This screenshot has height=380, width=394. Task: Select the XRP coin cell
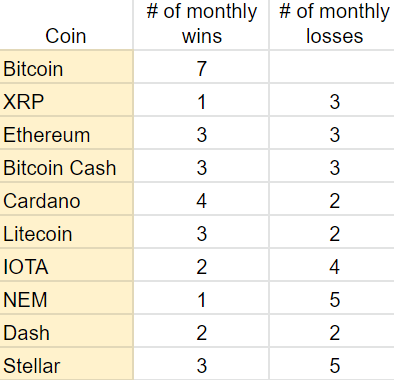coord(66,100)
